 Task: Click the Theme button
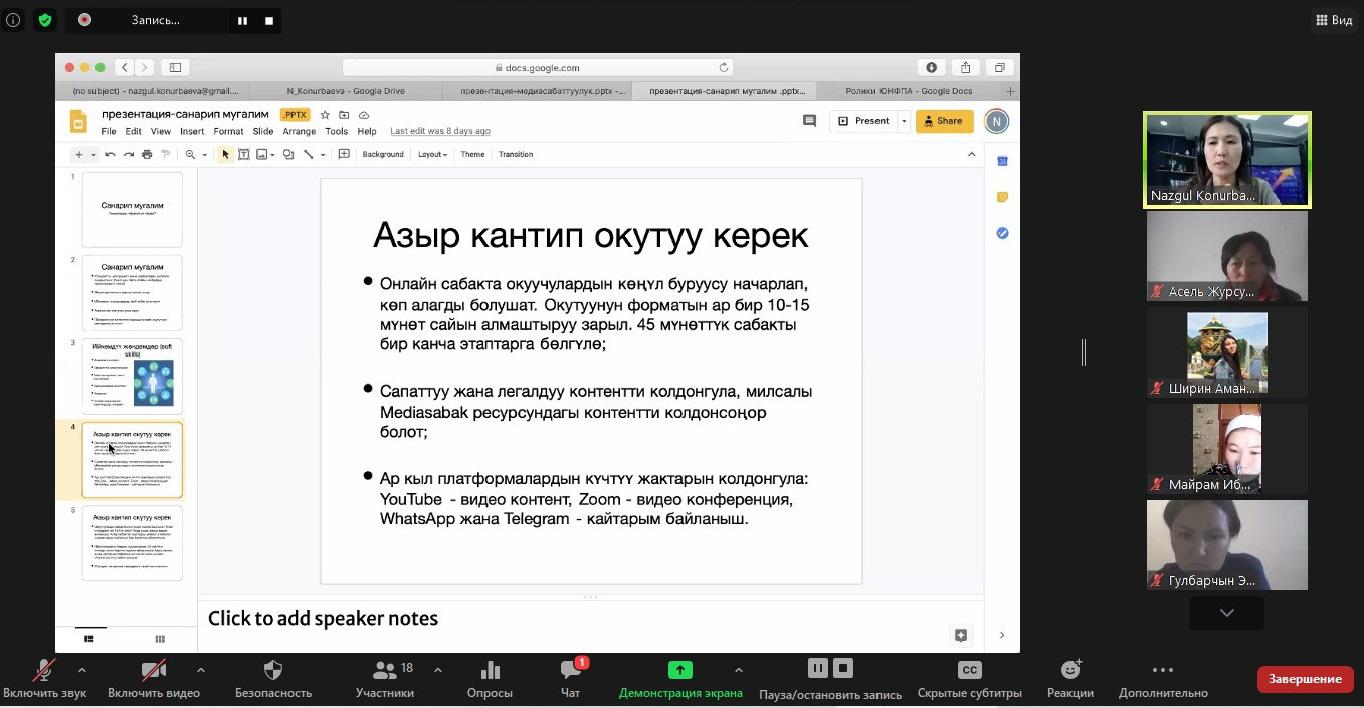tap(472, 154)
